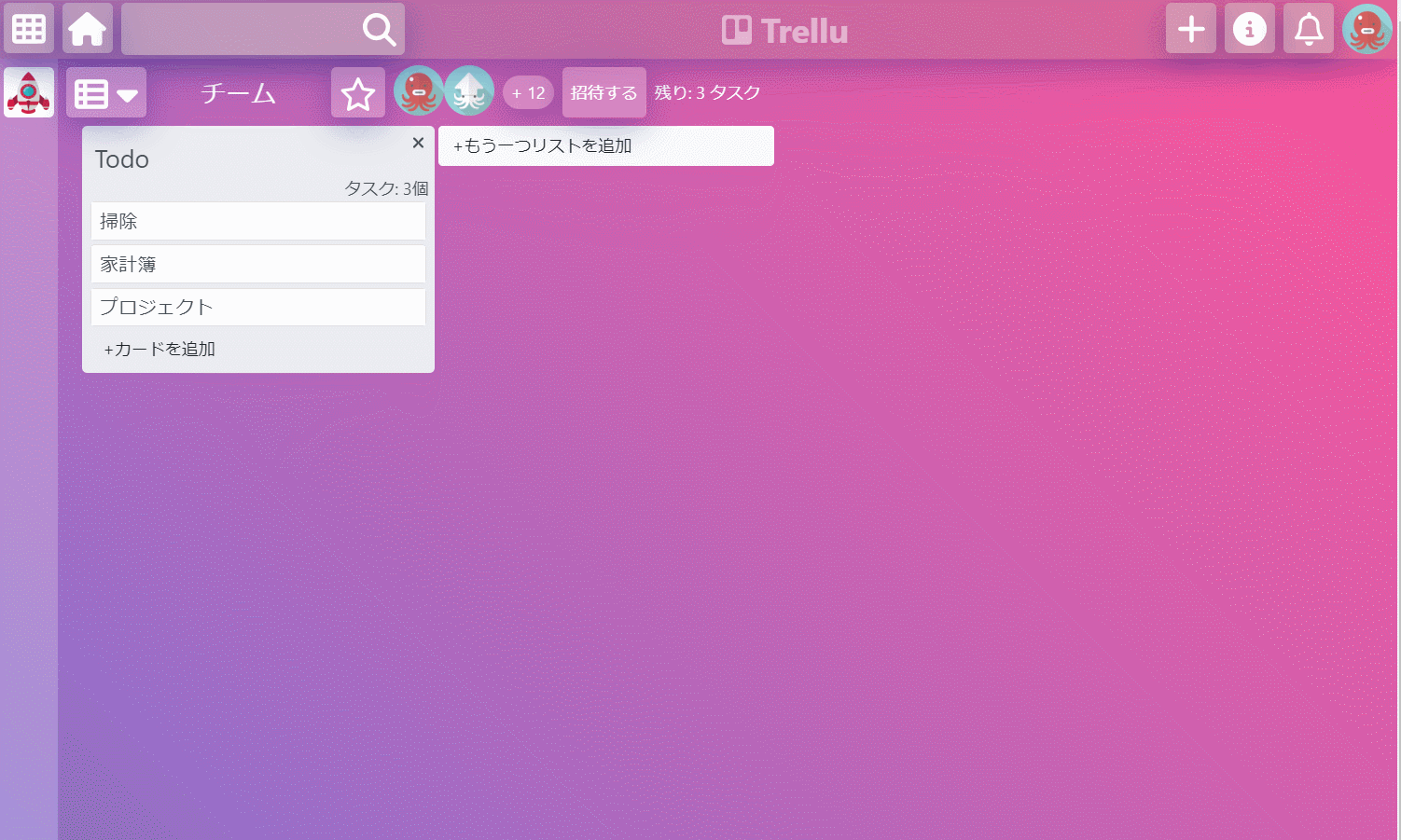Open the apps grid menu
The height and width of the screenshot is (840, 1401).
coord(29,28)
